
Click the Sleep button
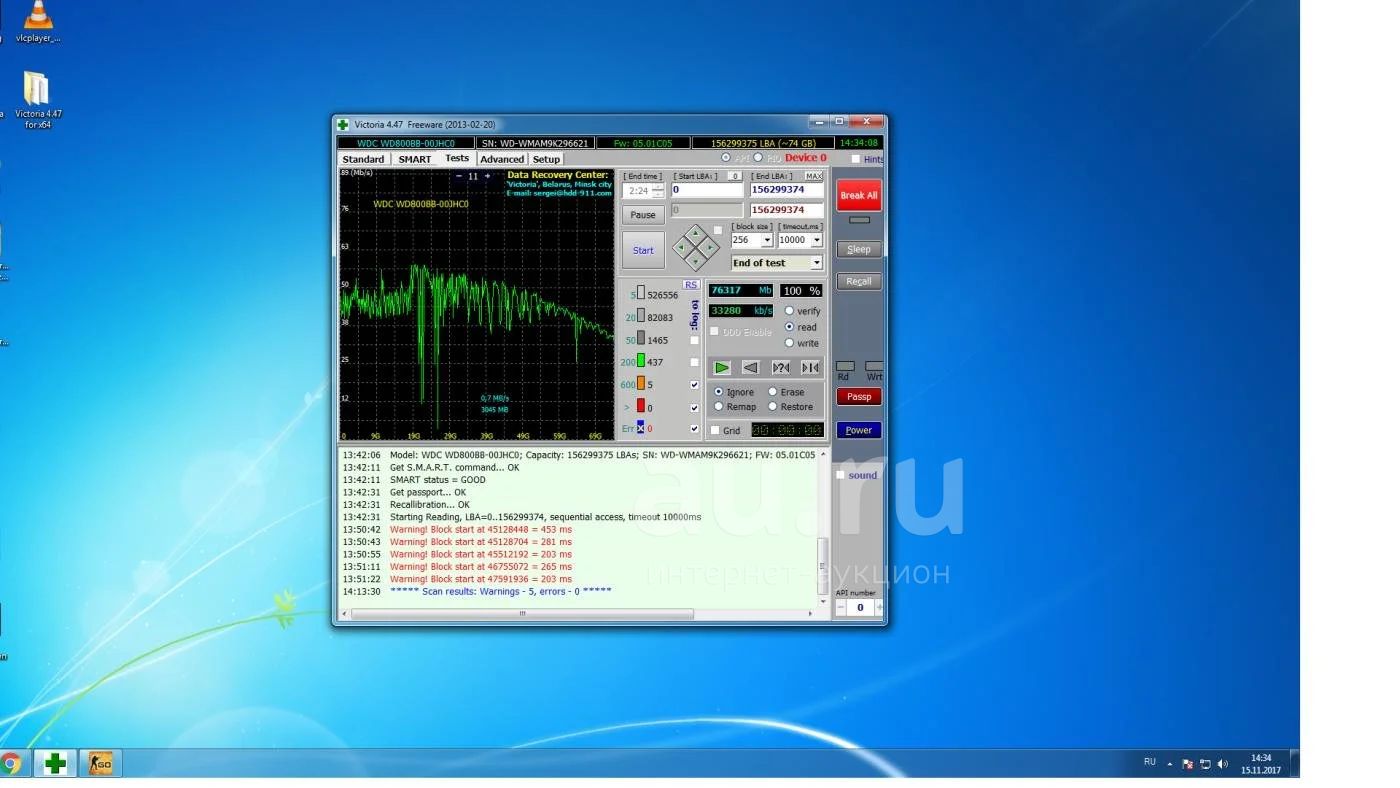pyautogui.click(x=859, y=249)
